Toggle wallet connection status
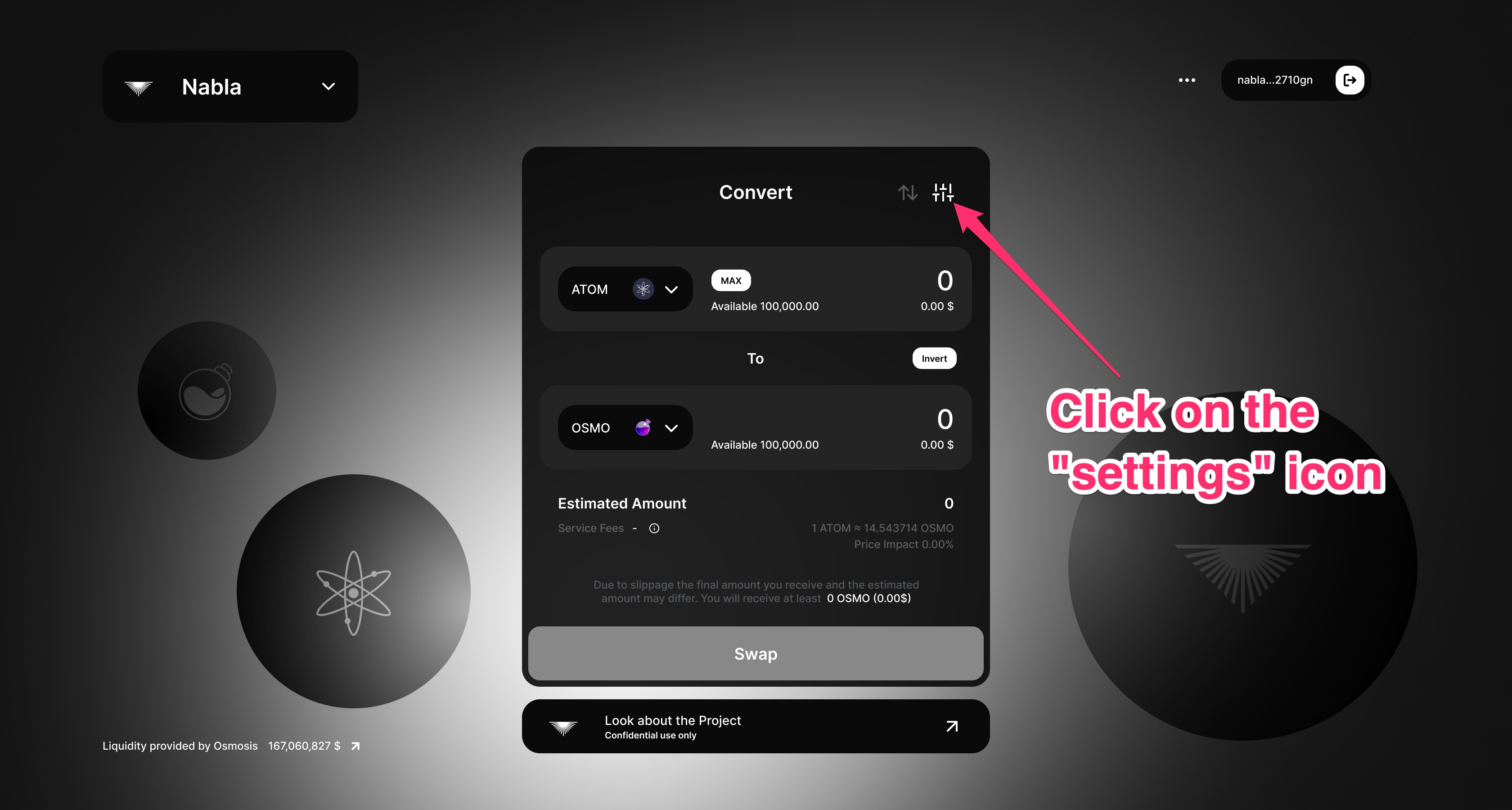The height and width of the screenshot is (810, 1512). [1350, 80]
